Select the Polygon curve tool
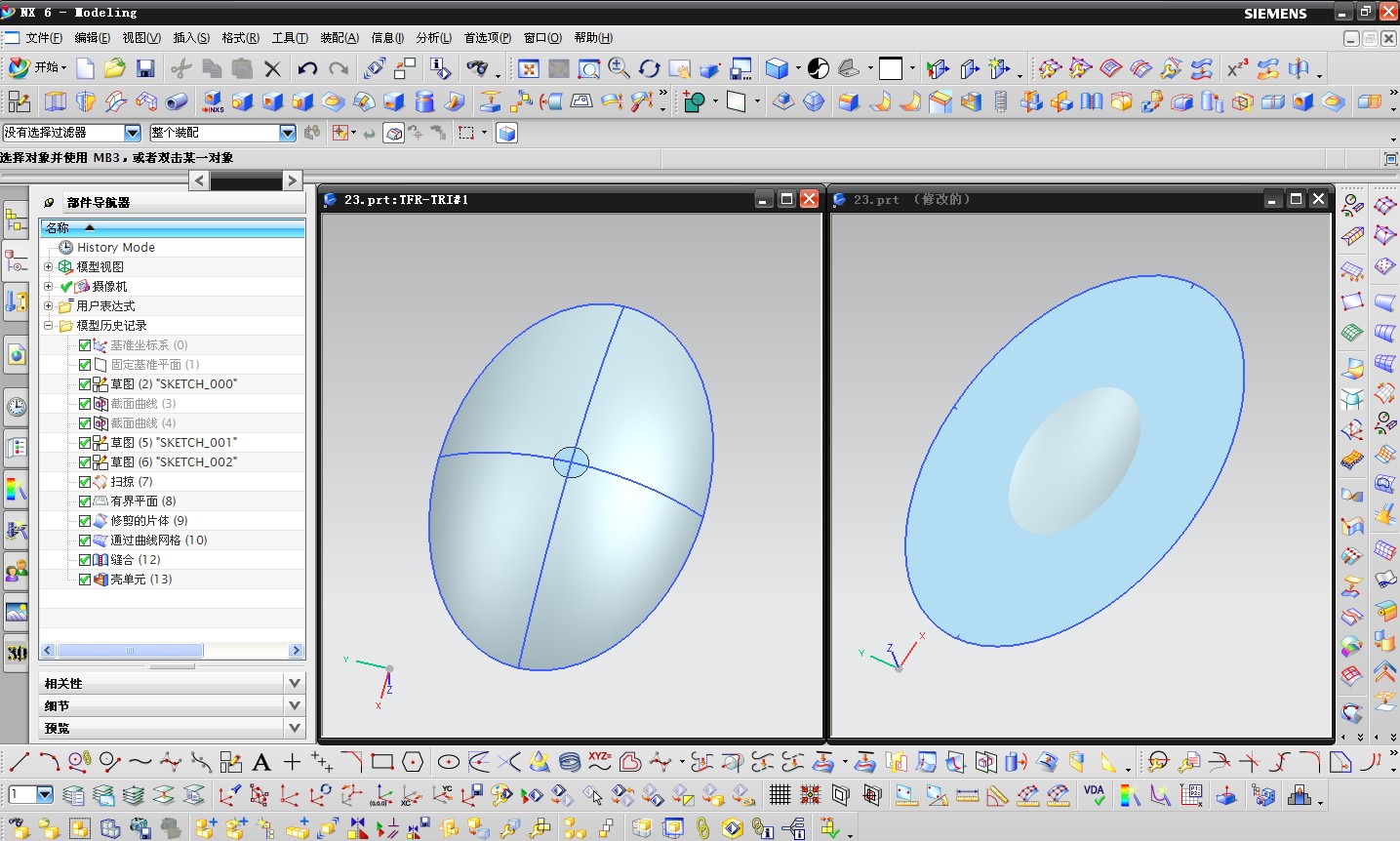1400x841 pixels. click(x=413, y=761)
